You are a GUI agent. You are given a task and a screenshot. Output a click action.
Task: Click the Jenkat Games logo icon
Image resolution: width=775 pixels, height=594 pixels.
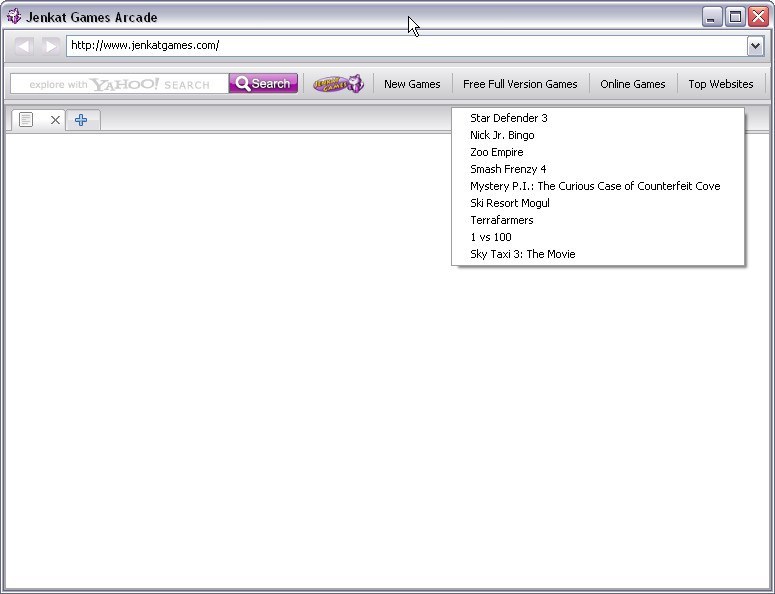[338, 84]
